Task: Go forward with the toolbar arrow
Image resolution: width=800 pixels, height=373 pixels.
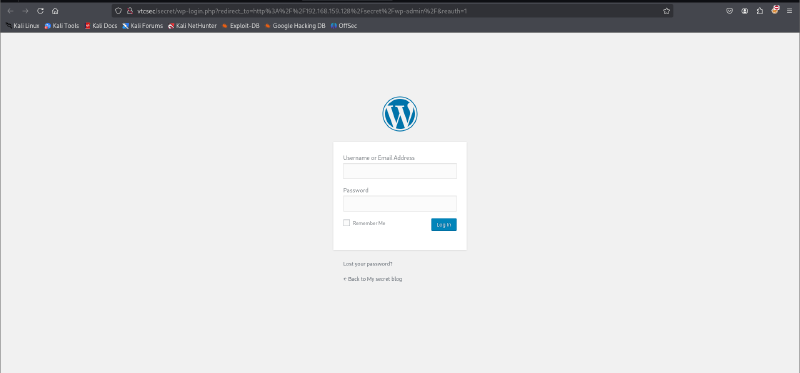Action: [25, 11]
